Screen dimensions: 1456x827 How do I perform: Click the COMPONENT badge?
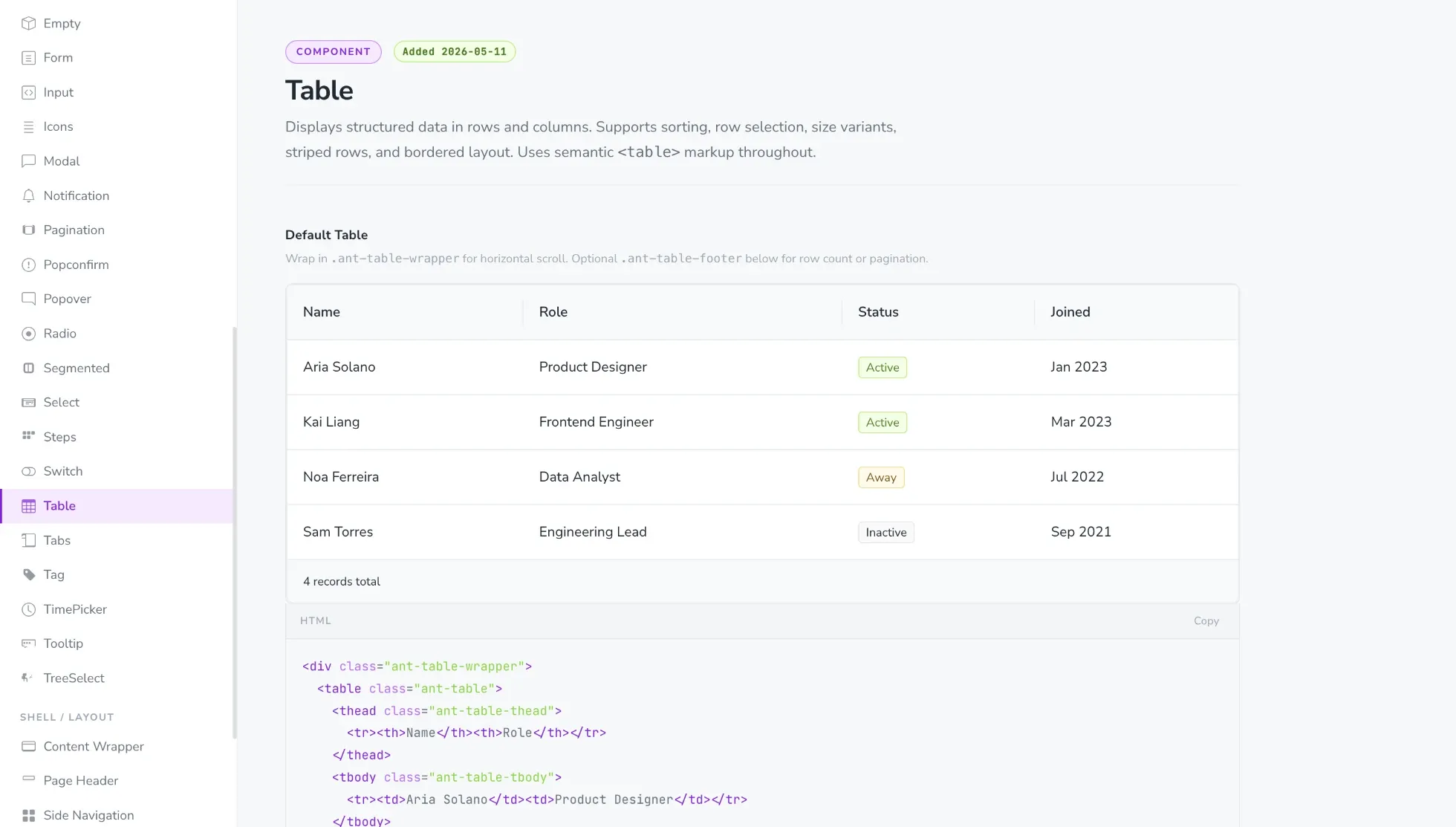pyautogui.click(x=333, y=52)
